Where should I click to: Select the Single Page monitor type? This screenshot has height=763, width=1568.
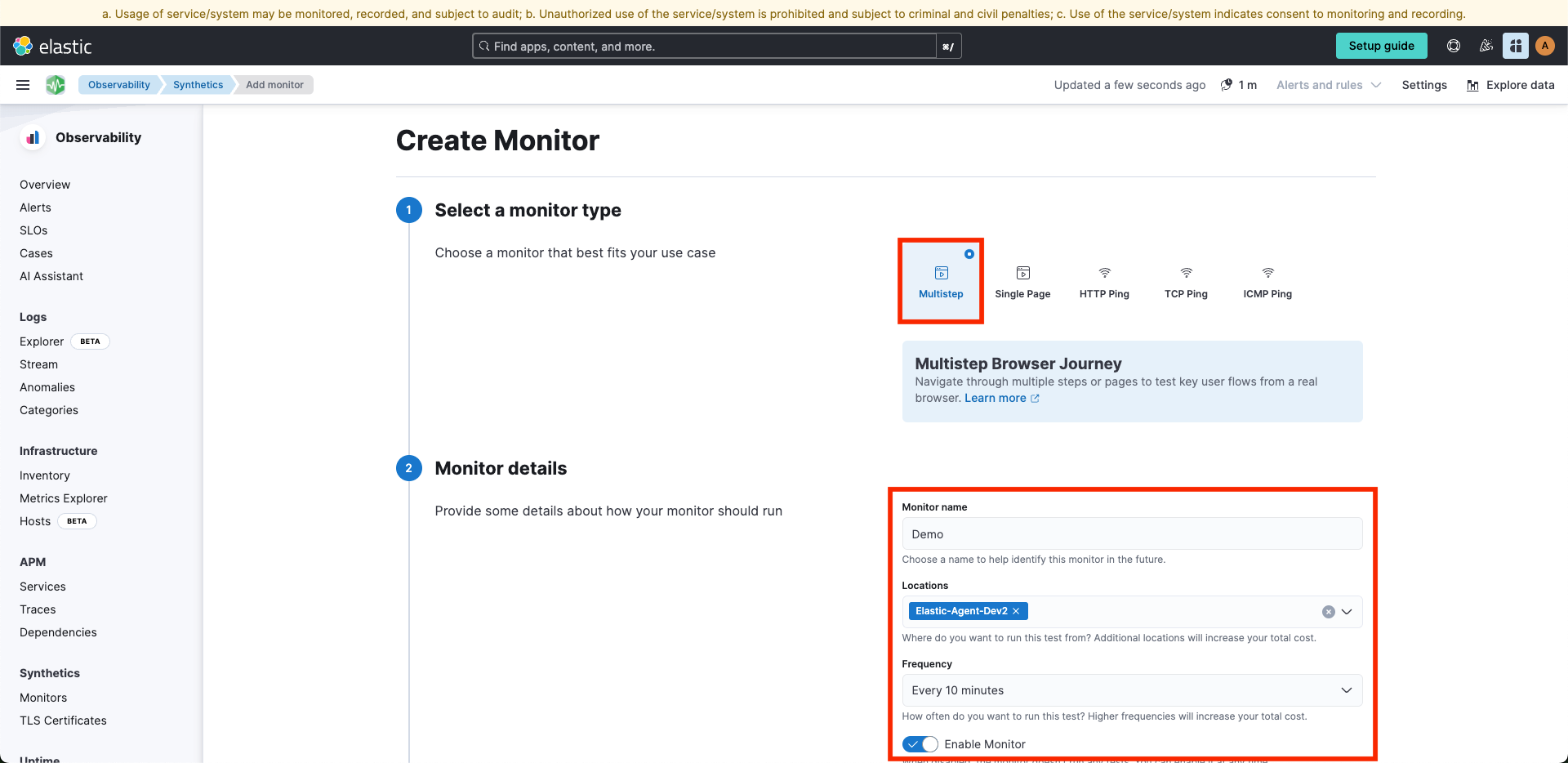click(1022, 282)
